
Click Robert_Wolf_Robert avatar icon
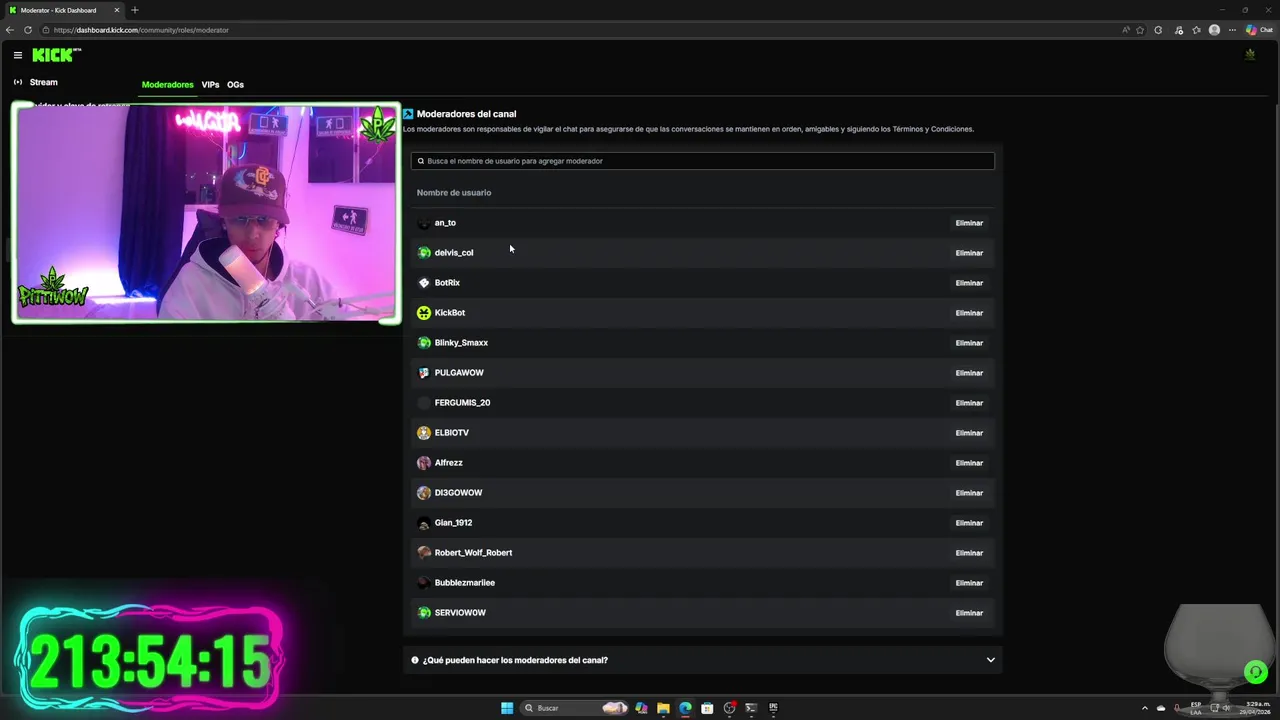424,553
